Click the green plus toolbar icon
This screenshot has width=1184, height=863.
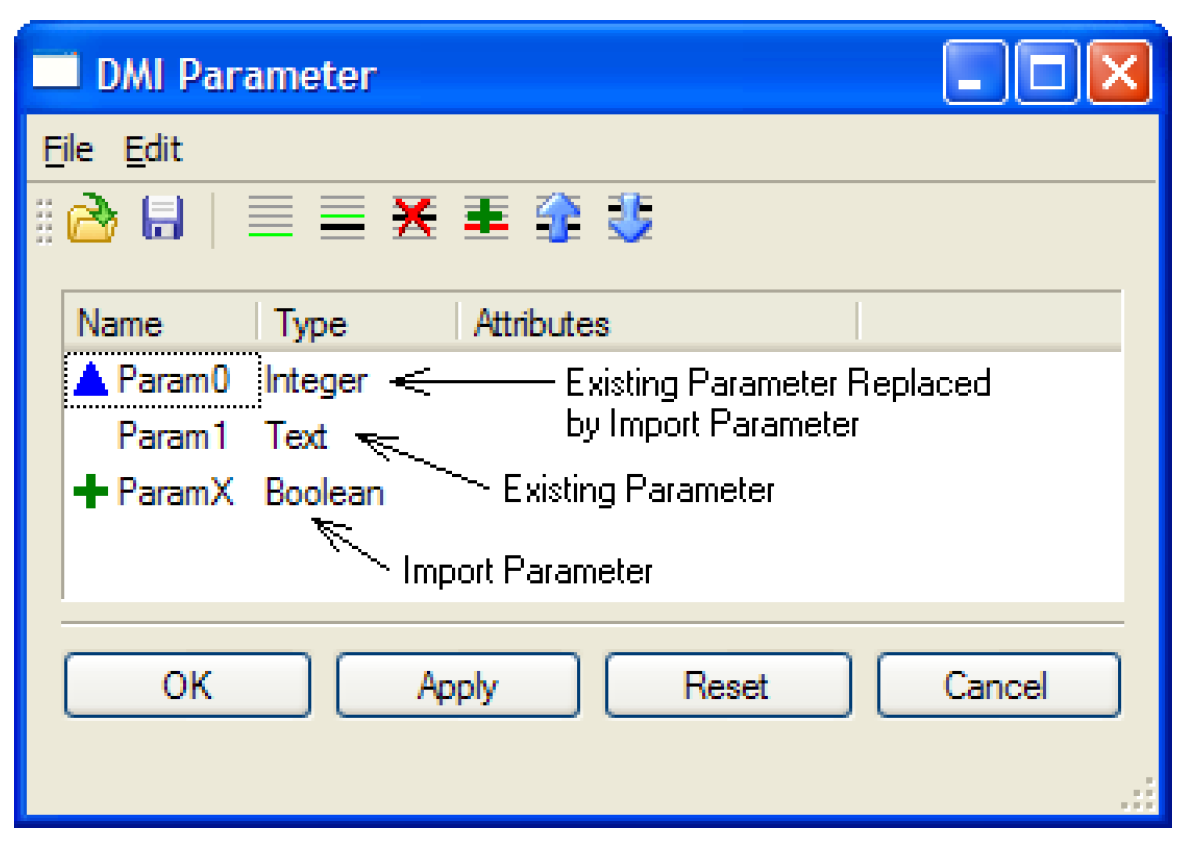point(486,218)
